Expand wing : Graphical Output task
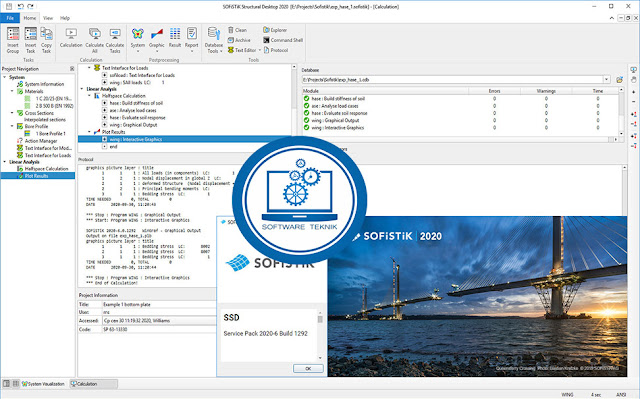Image resolution: width=640 pixels, height=399 pixels. pos(104,125)
